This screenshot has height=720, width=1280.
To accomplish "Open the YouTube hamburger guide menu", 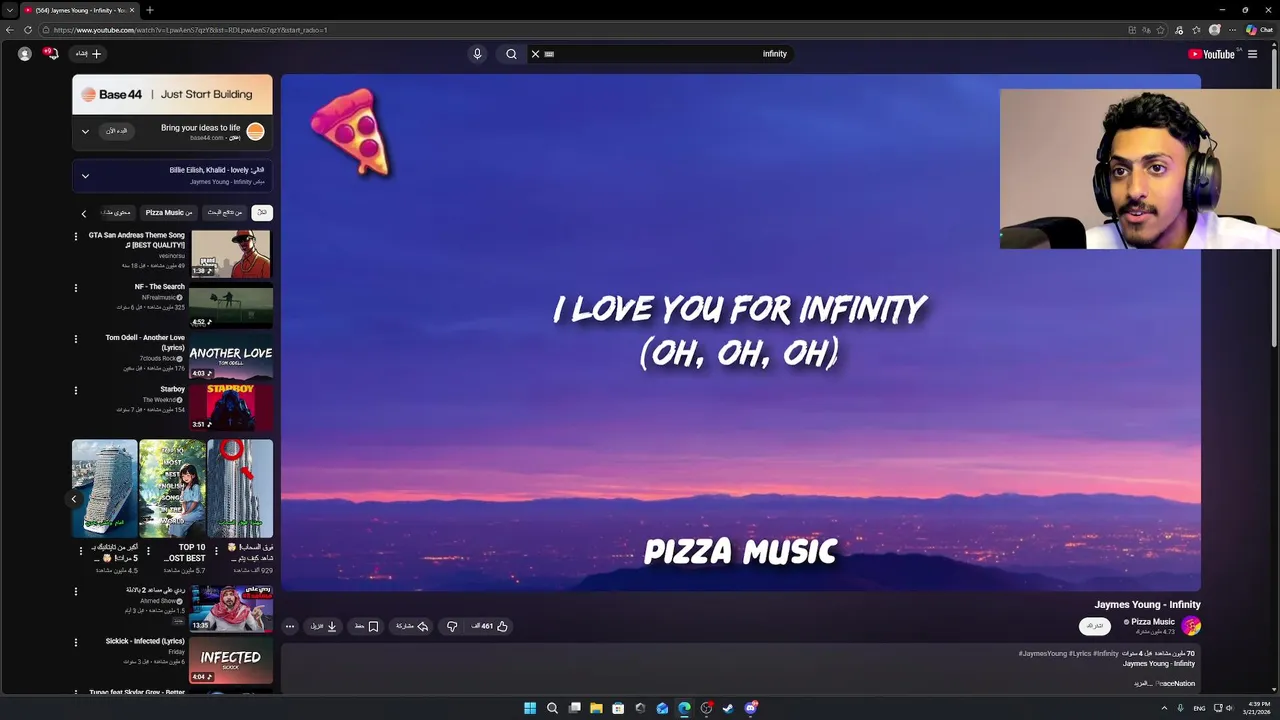I will coord(1252,54).
